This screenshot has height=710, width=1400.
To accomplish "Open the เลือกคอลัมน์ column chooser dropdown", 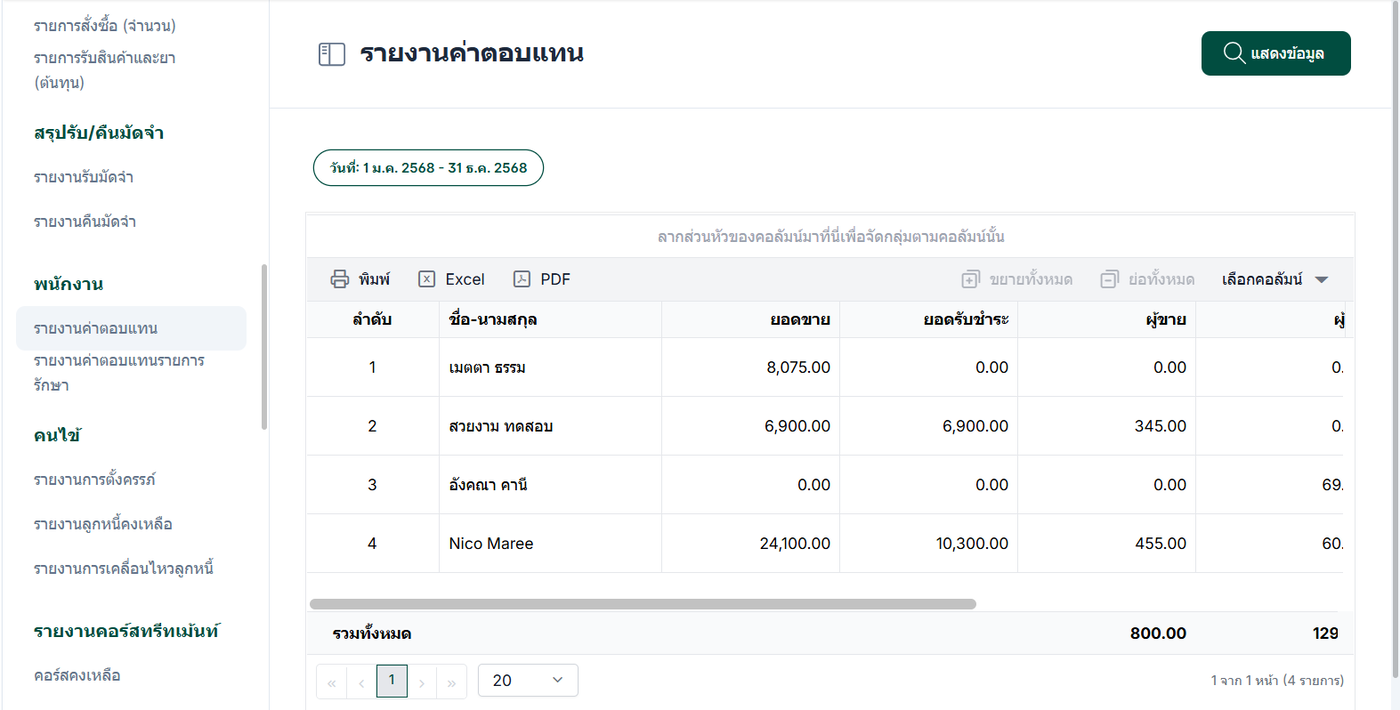I will pyautogui.click(x=1275, y=279).
